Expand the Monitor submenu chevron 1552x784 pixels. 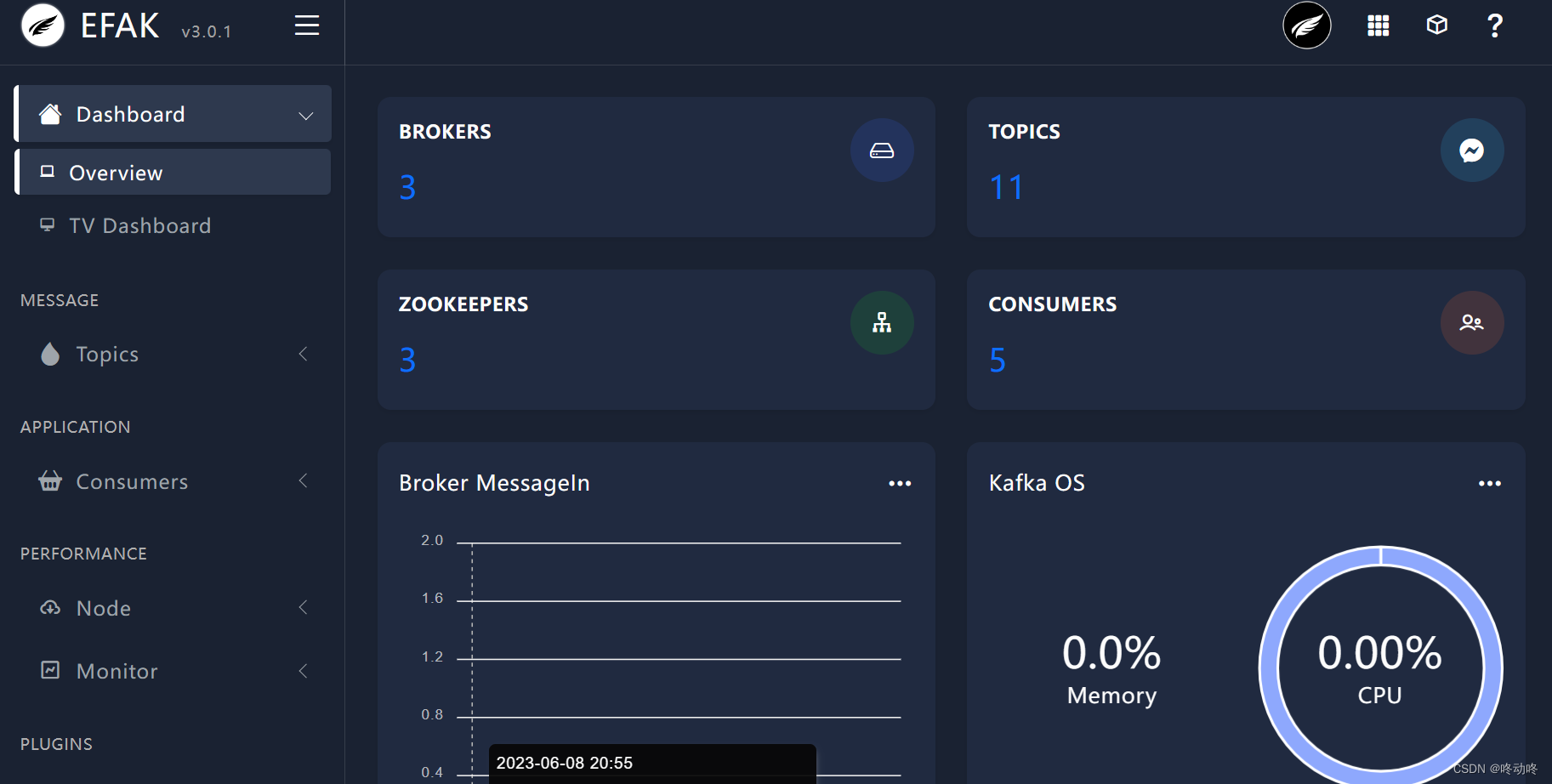tap(303, 671)
